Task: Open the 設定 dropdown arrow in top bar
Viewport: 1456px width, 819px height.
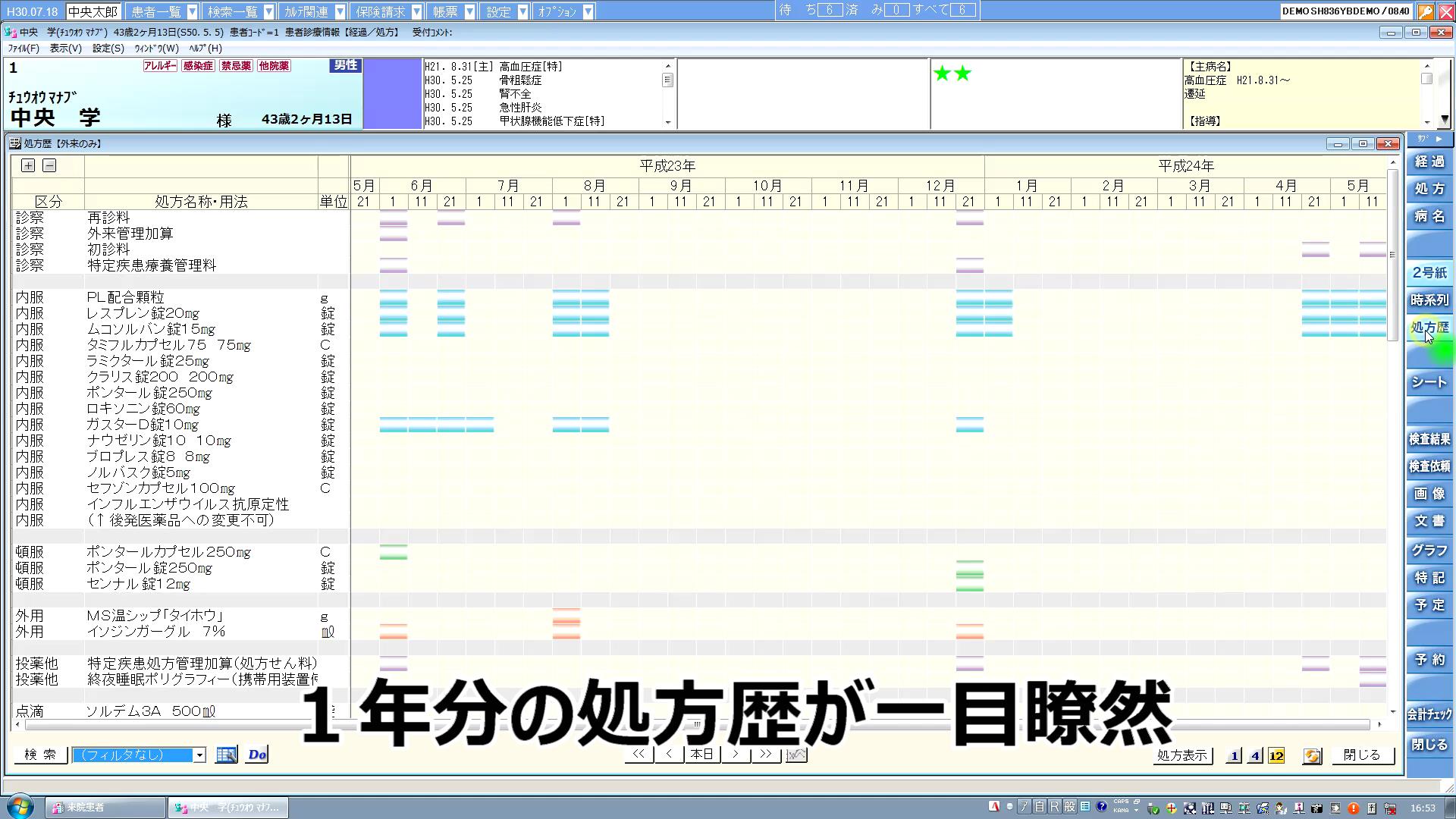Action: pyautogui.click(x=523, y=11)
